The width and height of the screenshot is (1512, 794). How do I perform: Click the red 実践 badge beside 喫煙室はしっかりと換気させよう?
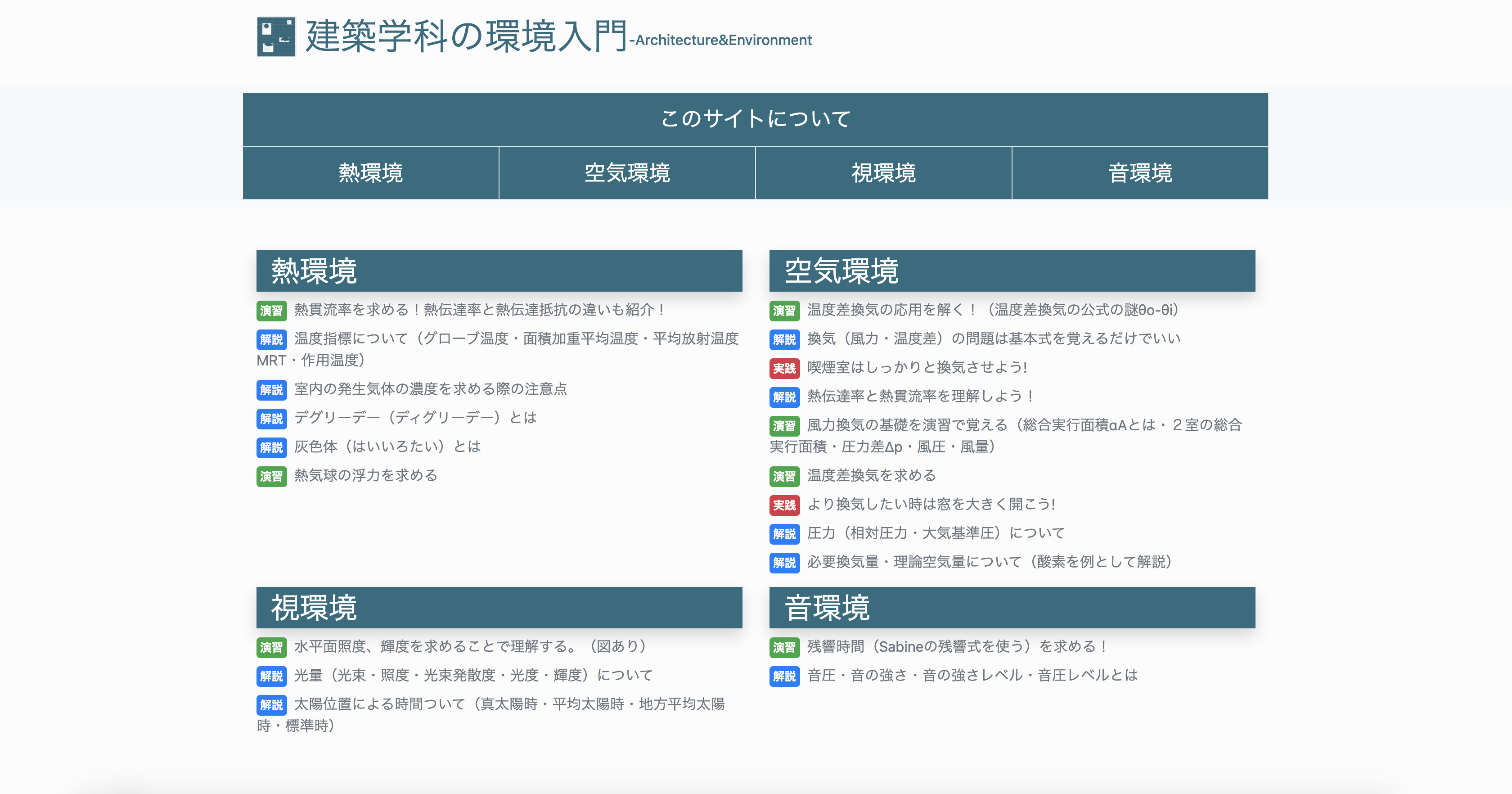[784, 368]
